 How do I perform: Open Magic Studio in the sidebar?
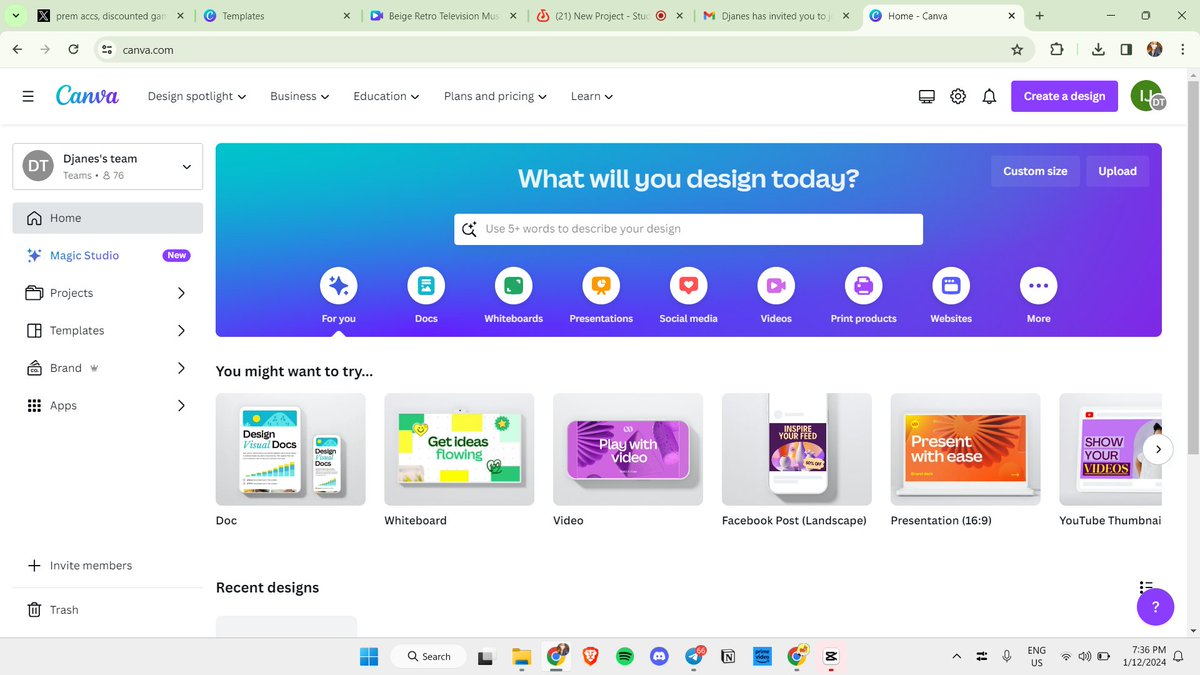point(108,255)
